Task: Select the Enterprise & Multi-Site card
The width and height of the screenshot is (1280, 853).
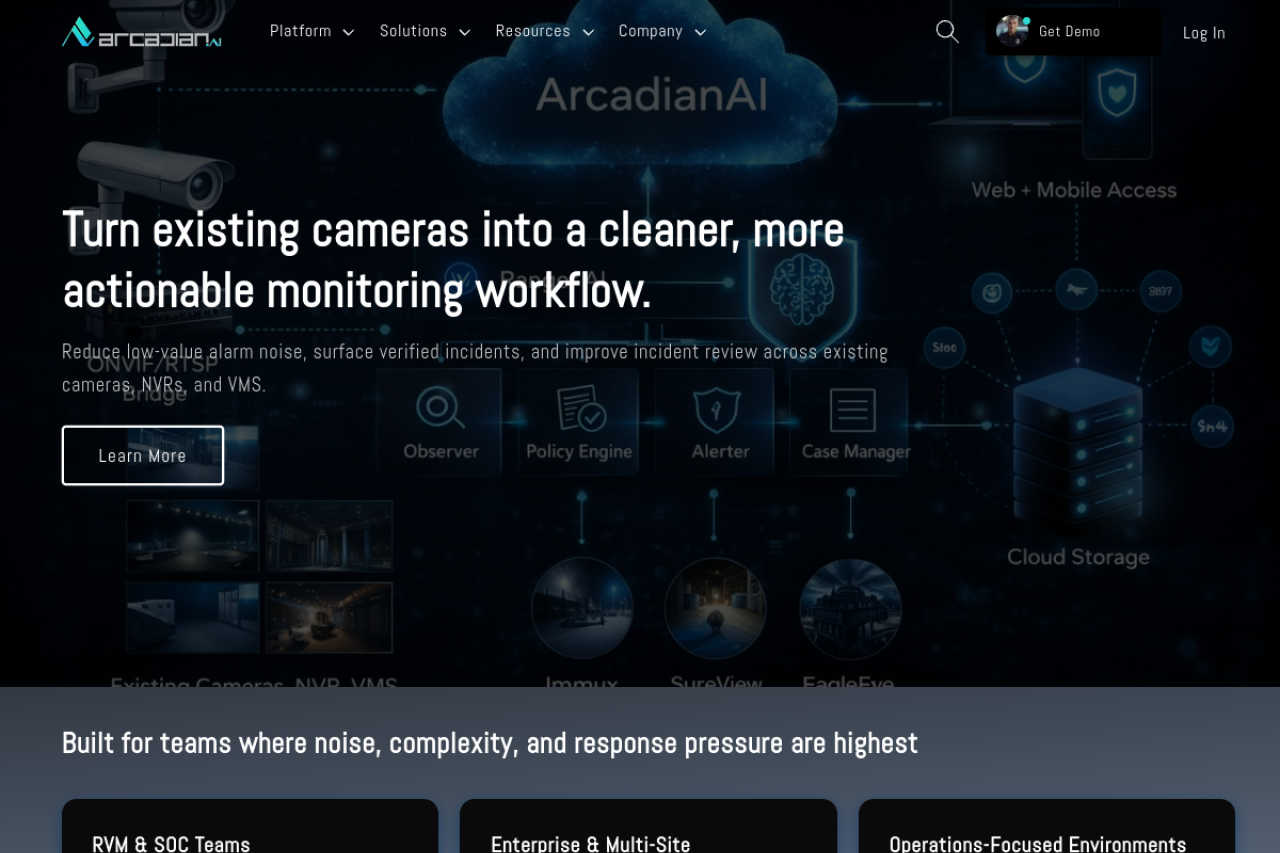Action: click(648, 826)
